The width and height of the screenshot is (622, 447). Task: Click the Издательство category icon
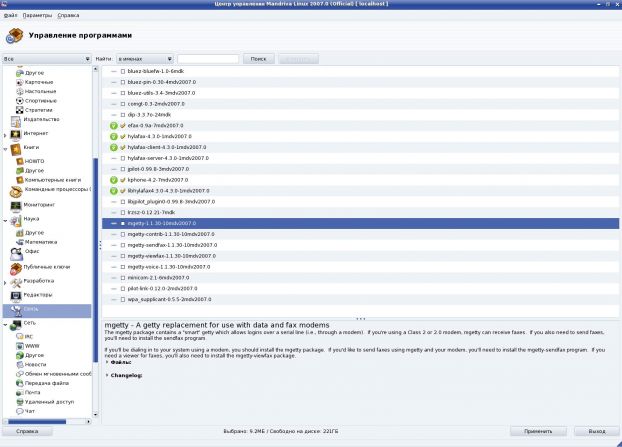(16, 121)
